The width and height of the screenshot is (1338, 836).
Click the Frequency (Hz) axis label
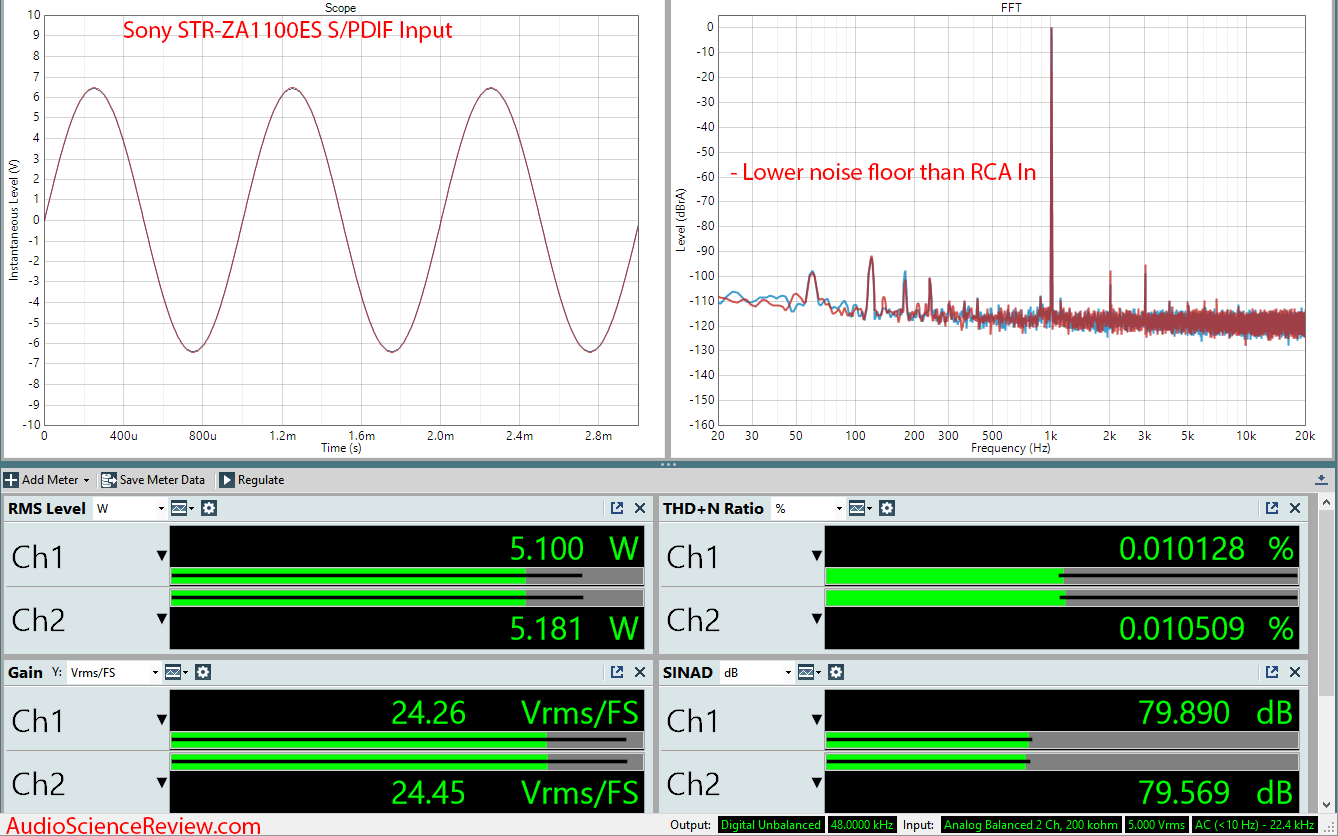[1012, 448]
